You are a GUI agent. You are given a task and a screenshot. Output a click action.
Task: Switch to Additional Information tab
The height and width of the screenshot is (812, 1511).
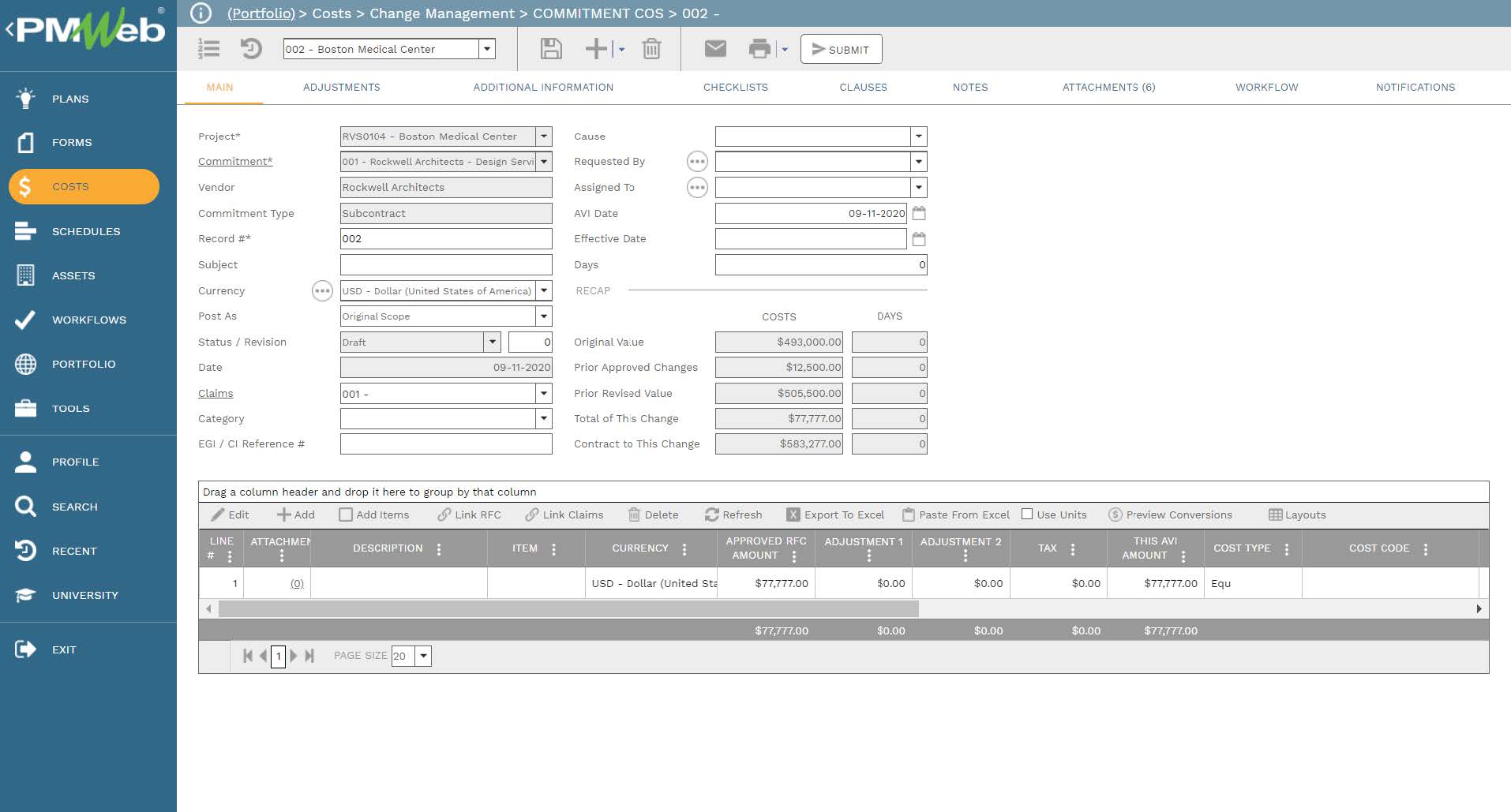coord(543,88)
